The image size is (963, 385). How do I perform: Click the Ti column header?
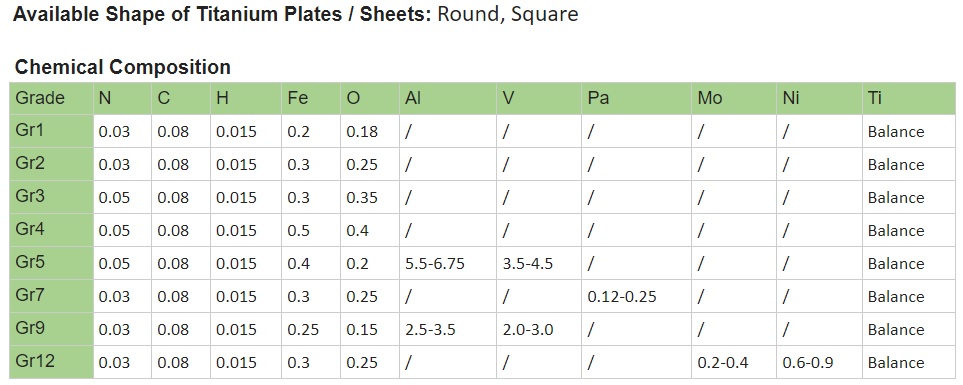(908, 98)
